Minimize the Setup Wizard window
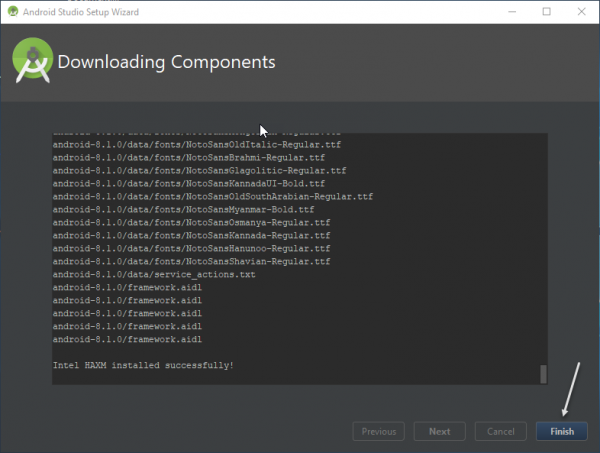Image resolution: width=600 pixels, height=453 pixels. pyautogui.click(x=512, y=12)
